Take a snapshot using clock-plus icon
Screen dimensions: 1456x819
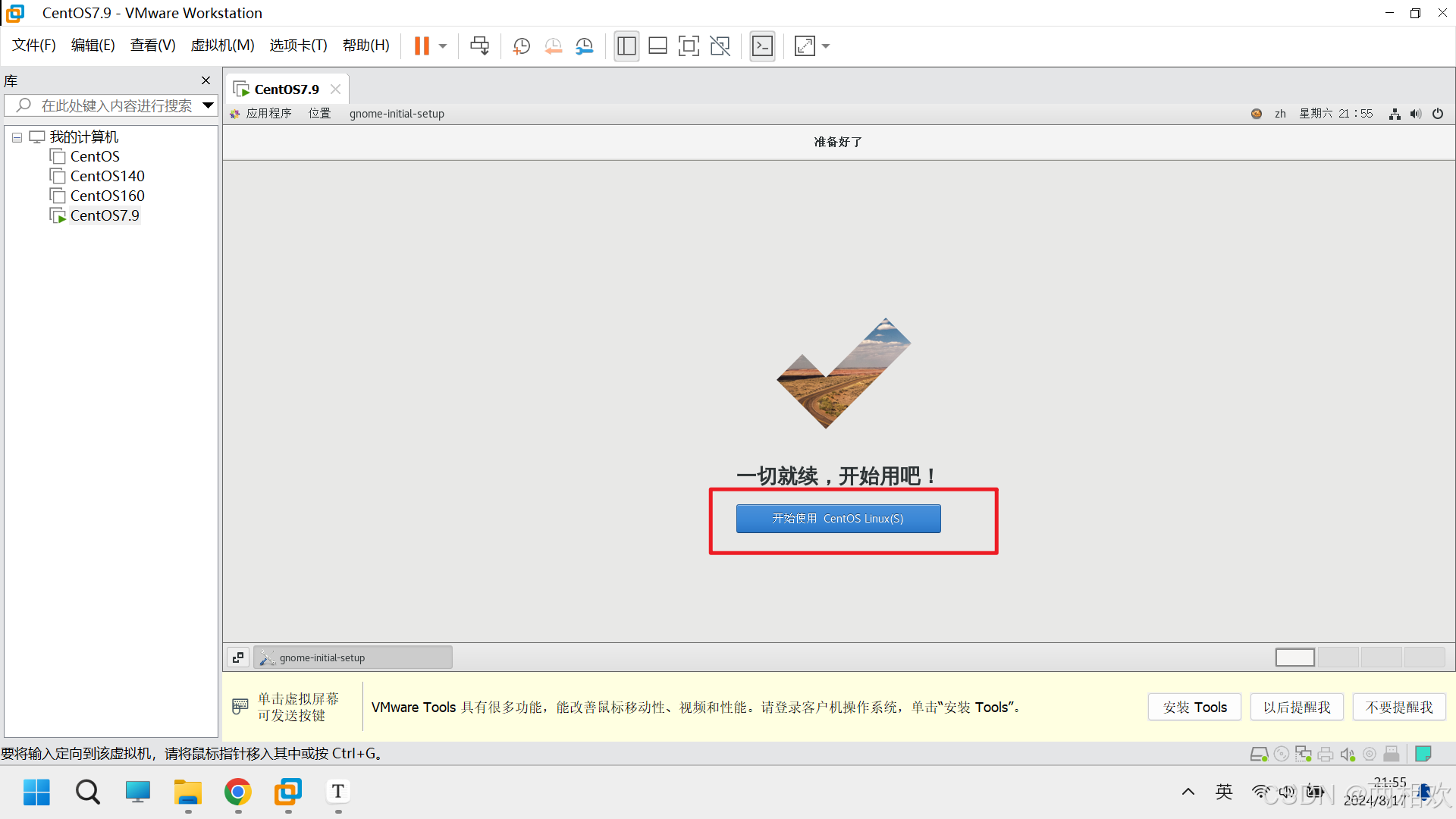(x=521, y=46)
